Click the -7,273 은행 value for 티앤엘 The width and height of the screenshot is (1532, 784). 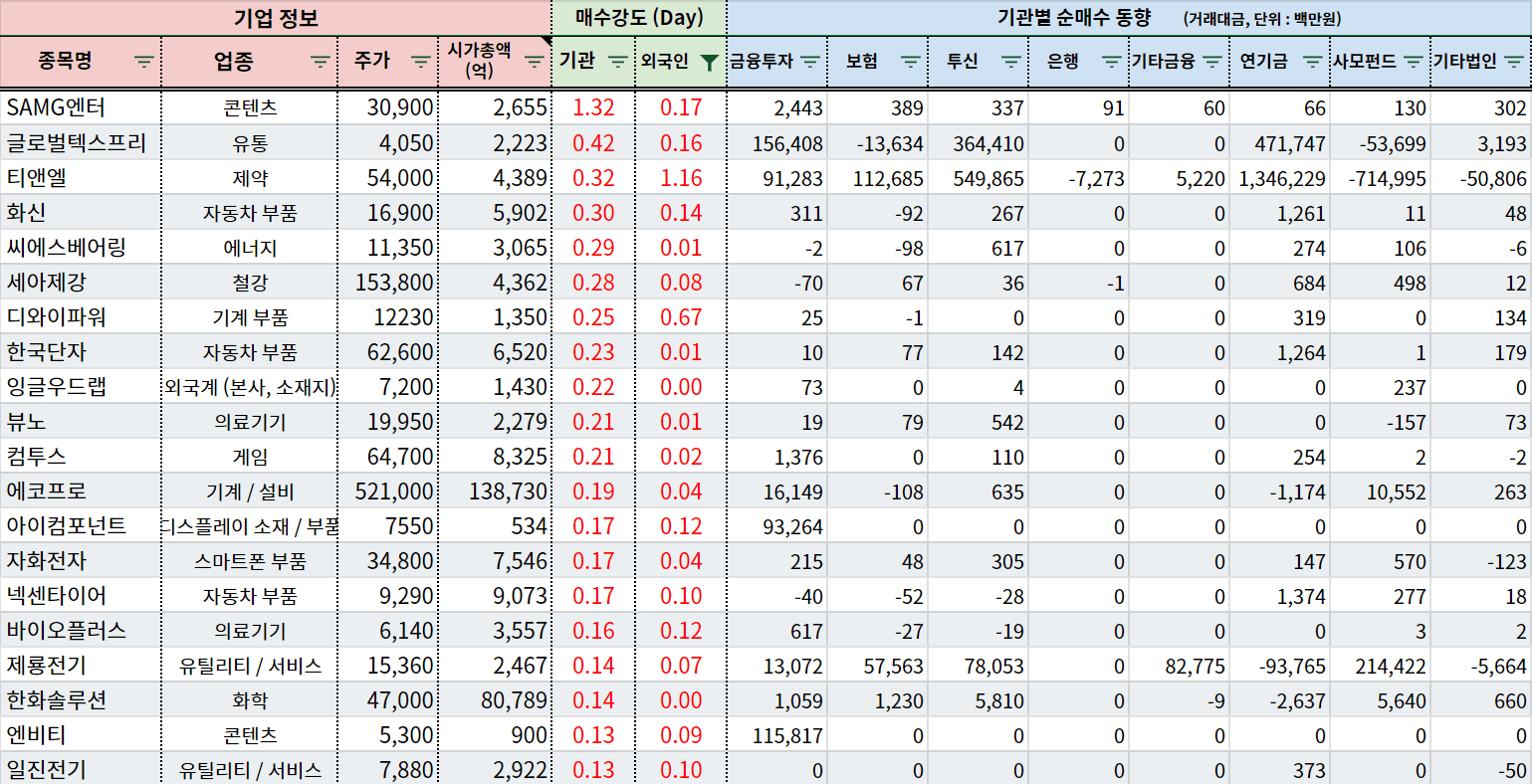(1079, 177)
